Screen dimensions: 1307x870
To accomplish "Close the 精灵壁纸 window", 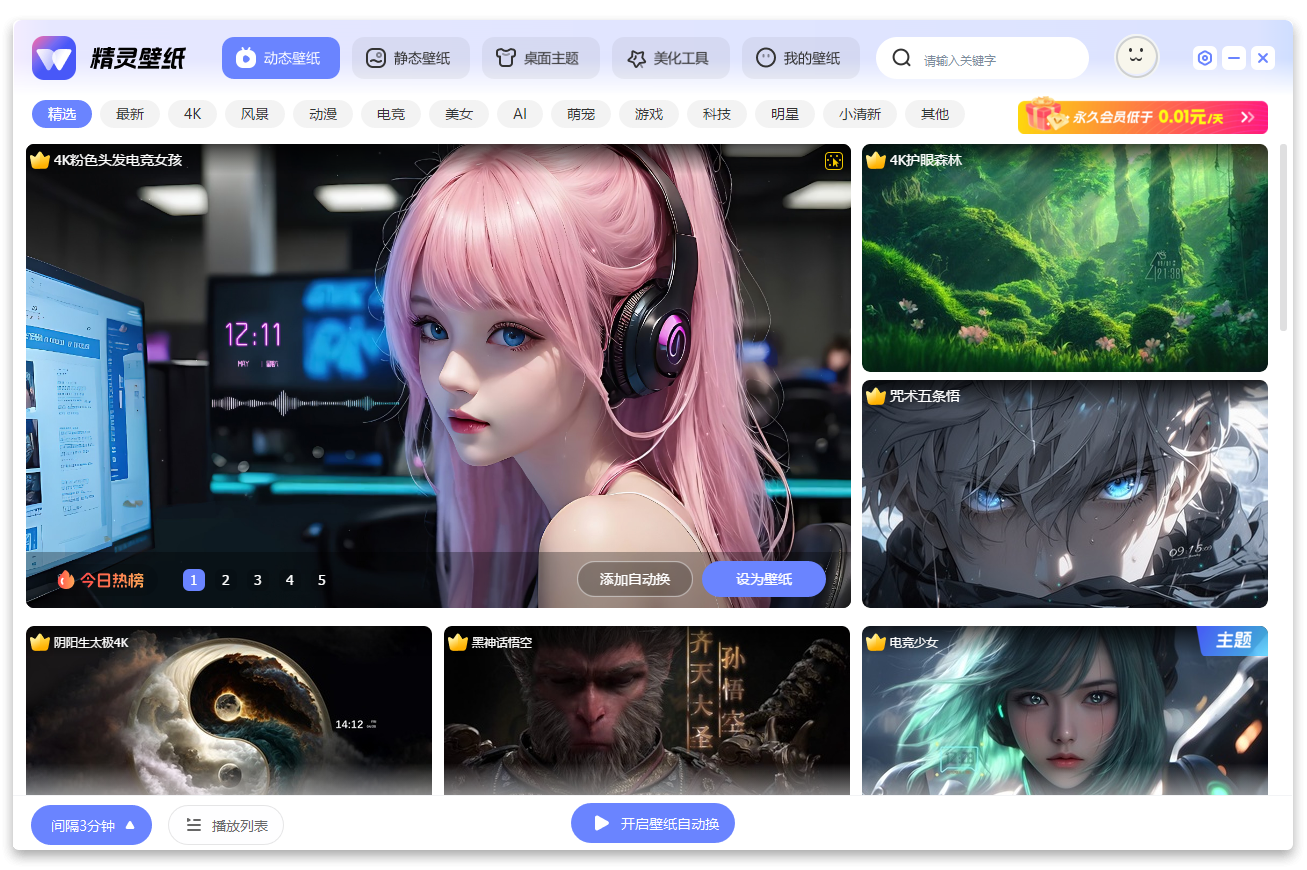I will (x=1263, y=58).
